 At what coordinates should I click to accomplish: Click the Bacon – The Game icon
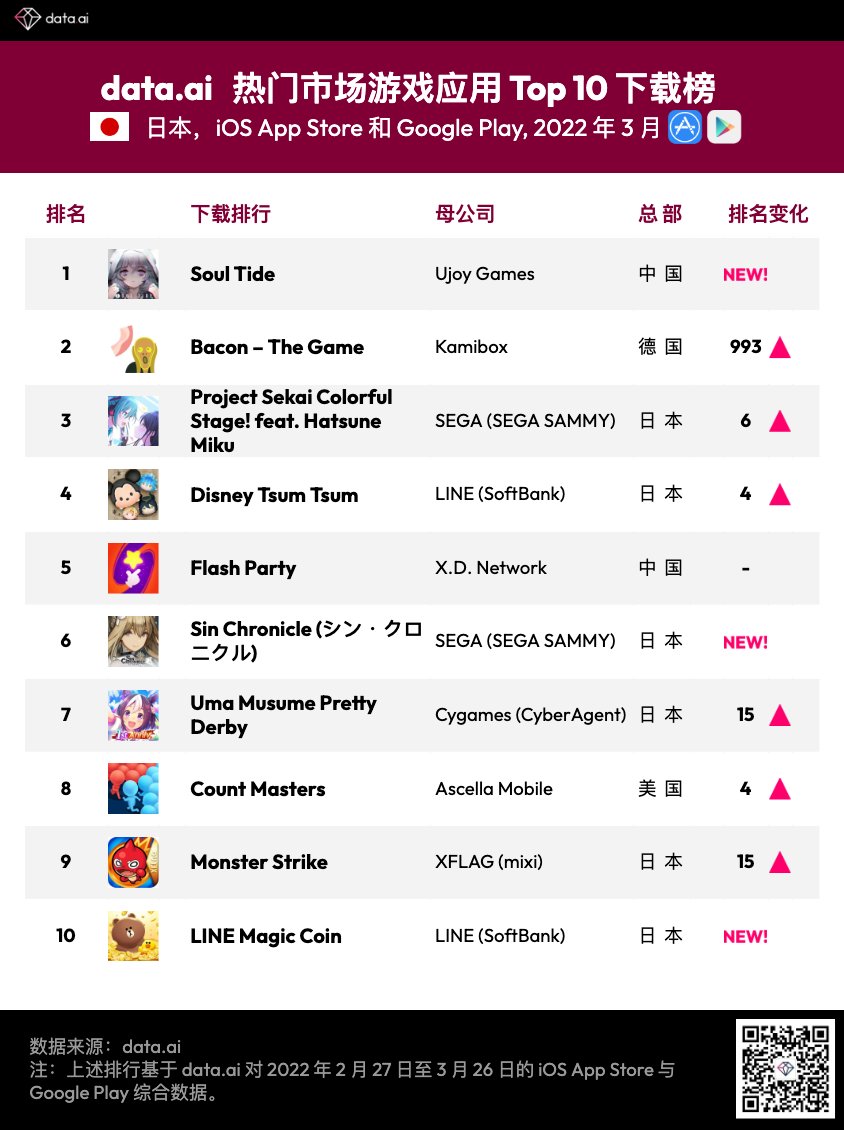click(133, 347)
